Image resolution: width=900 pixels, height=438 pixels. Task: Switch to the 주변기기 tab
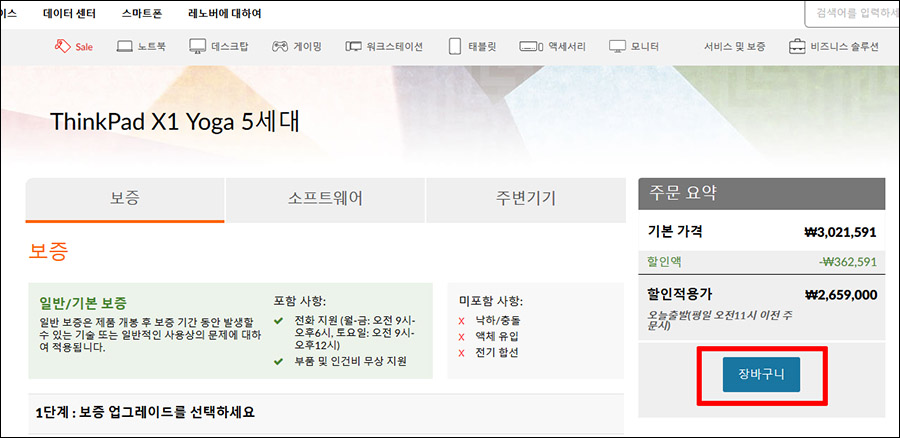(526, 199)
